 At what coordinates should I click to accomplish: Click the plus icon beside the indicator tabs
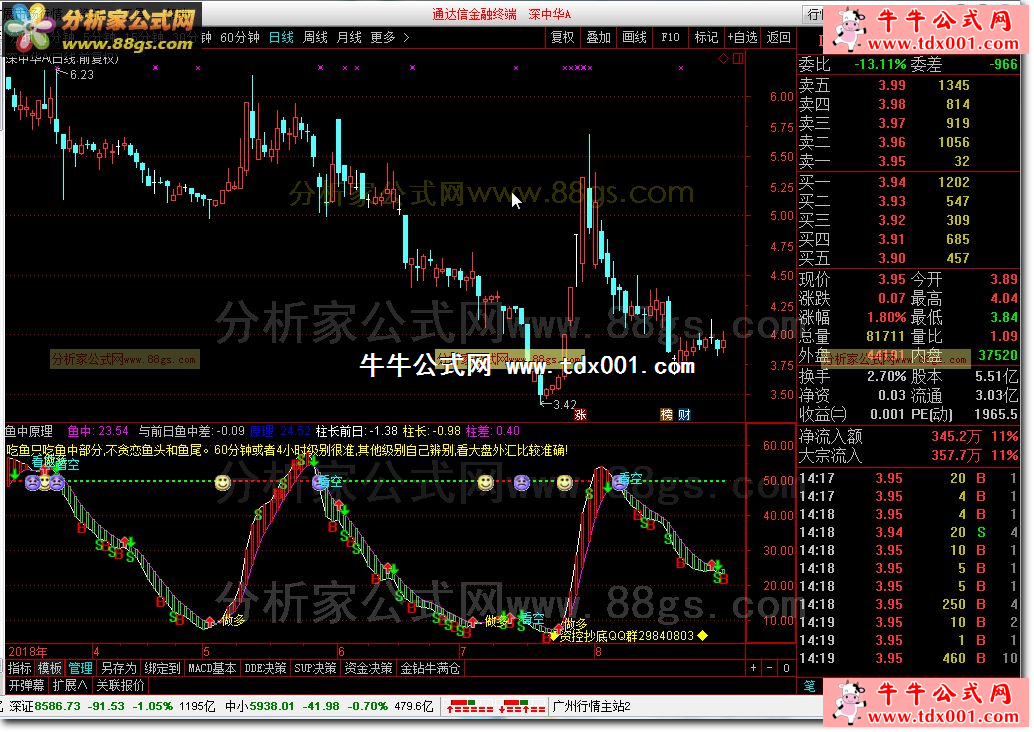click(x=754, y=667)
